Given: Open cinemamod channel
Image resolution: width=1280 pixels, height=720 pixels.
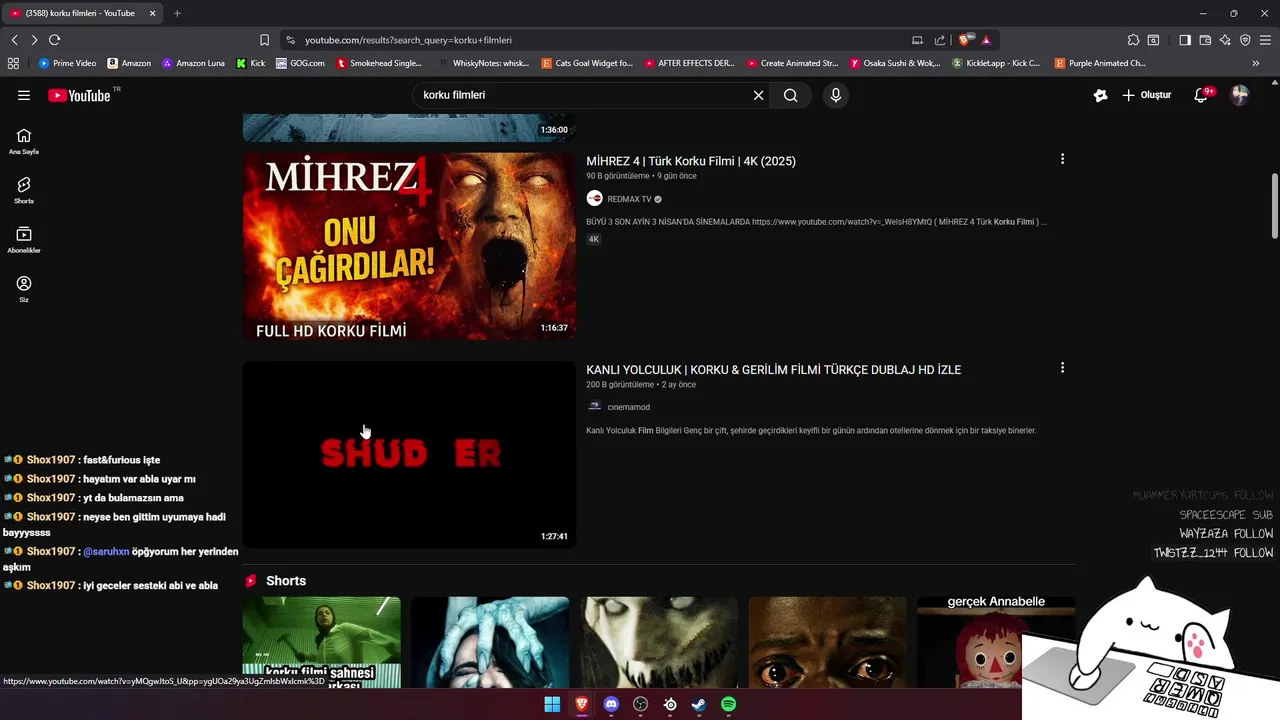Looking at the screenshot, I should point(628,407).
